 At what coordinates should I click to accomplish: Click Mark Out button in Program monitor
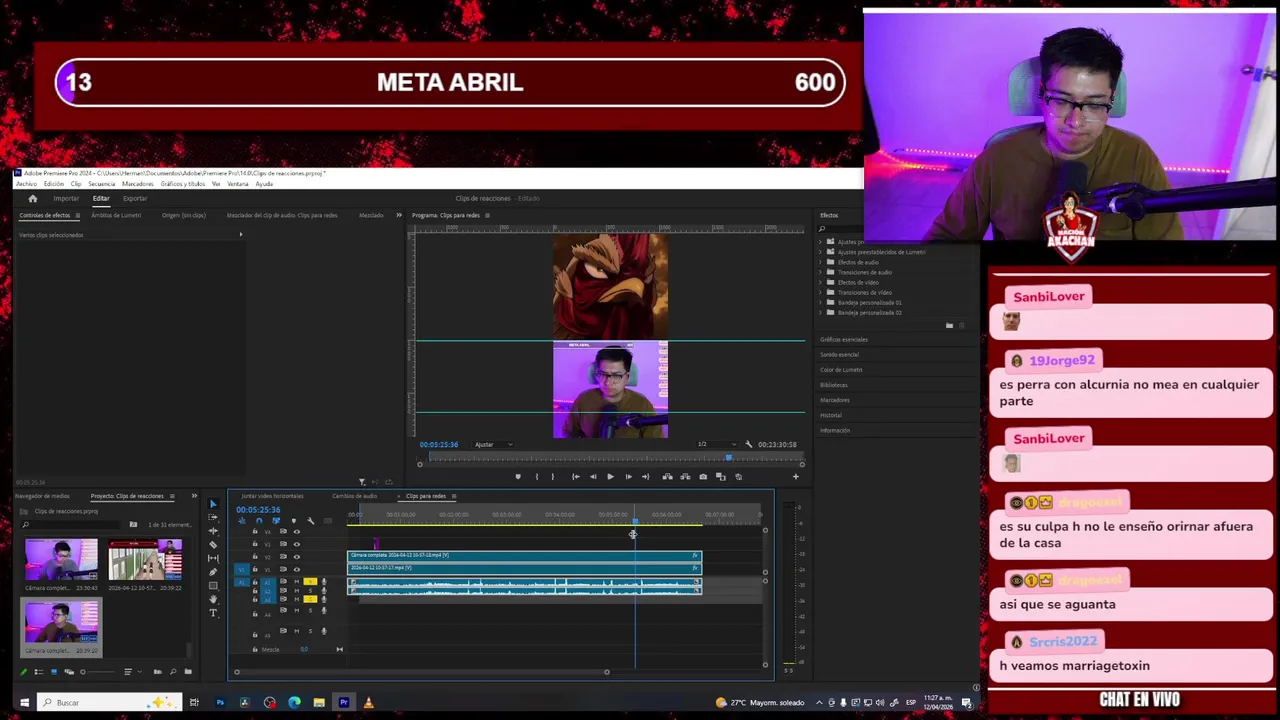point(552,477)
